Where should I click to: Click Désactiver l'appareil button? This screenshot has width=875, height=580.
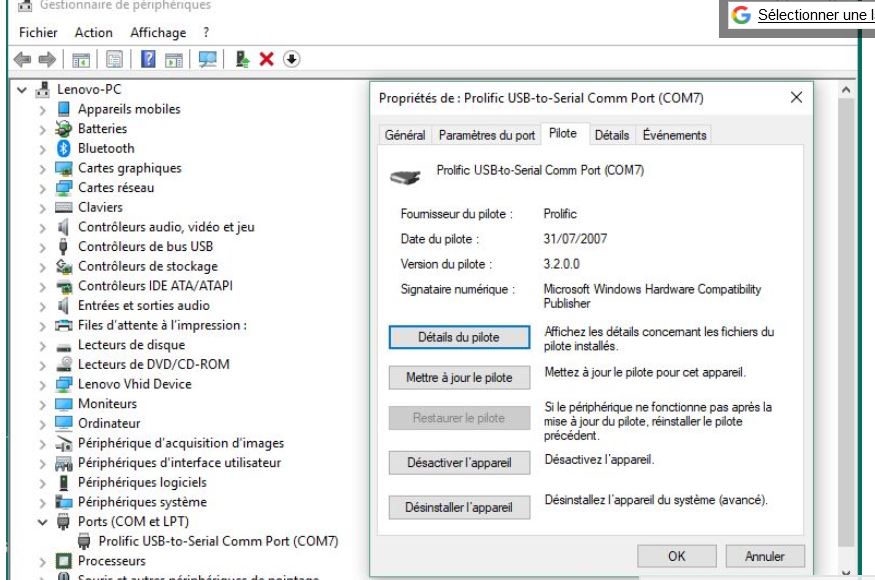click(x=459, y=463)
